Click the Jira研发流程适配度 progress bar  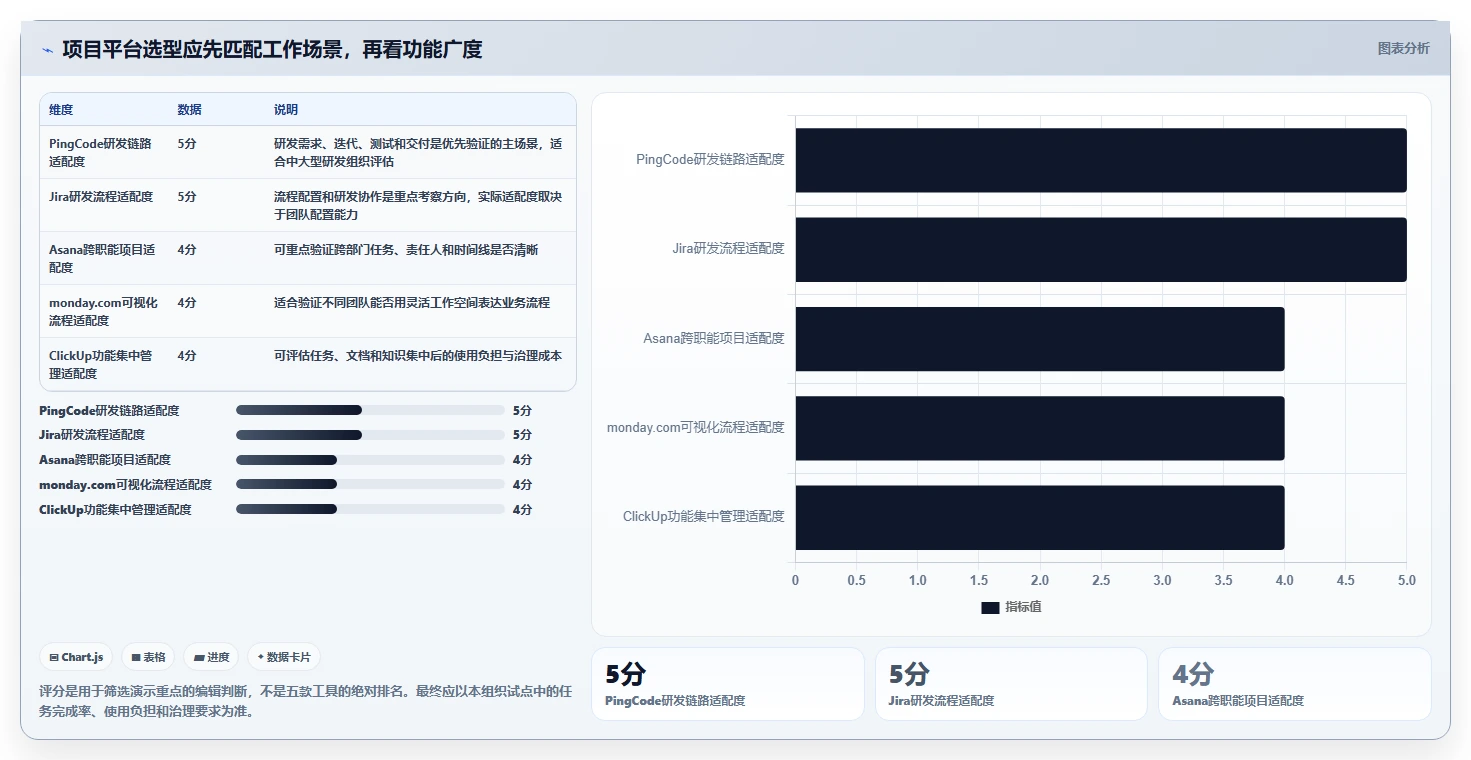click(x=370, y=435)
